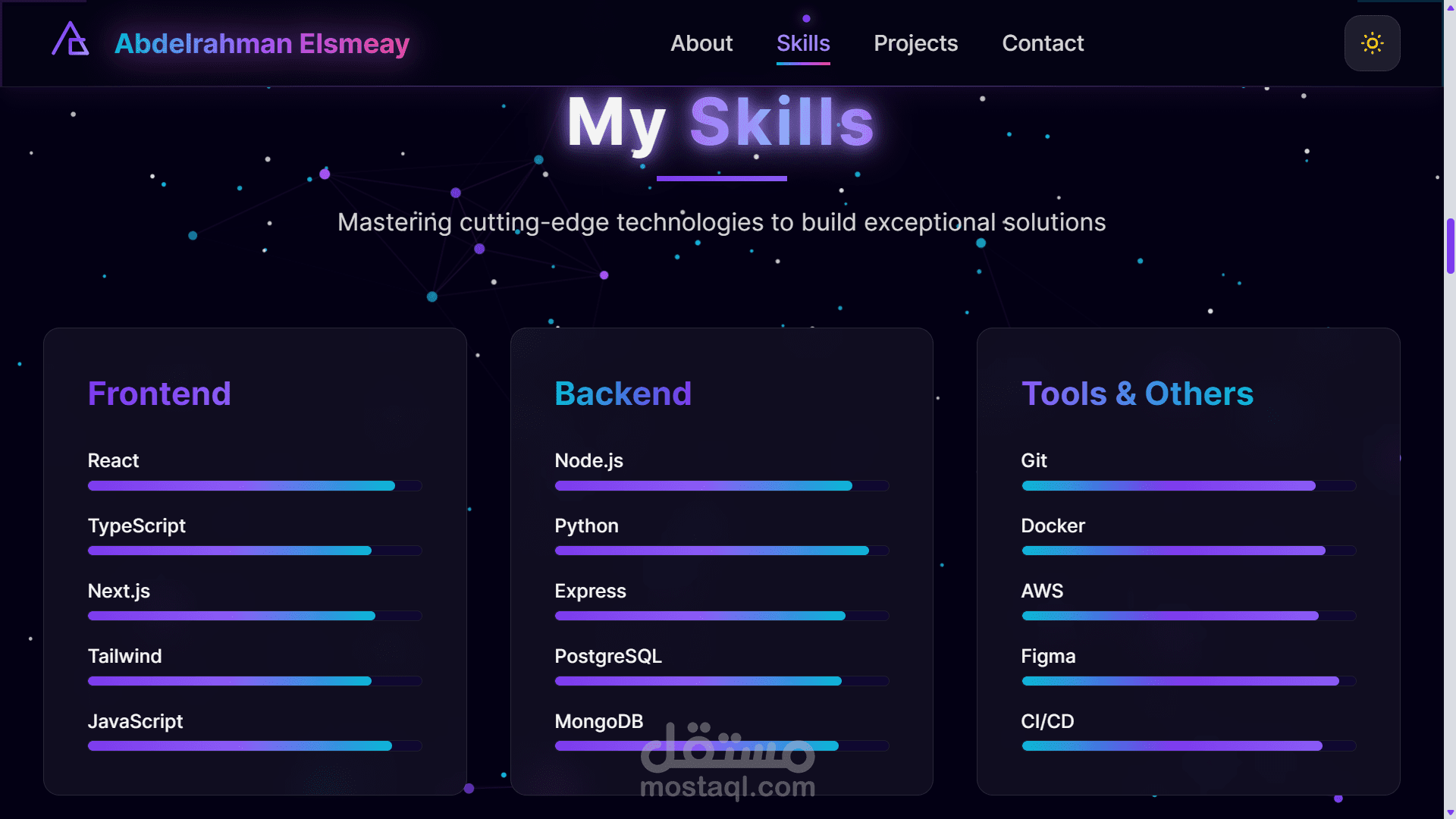The image size is (1456, 819).
Task: Click the Backend card heading
Action: [623, 394]
